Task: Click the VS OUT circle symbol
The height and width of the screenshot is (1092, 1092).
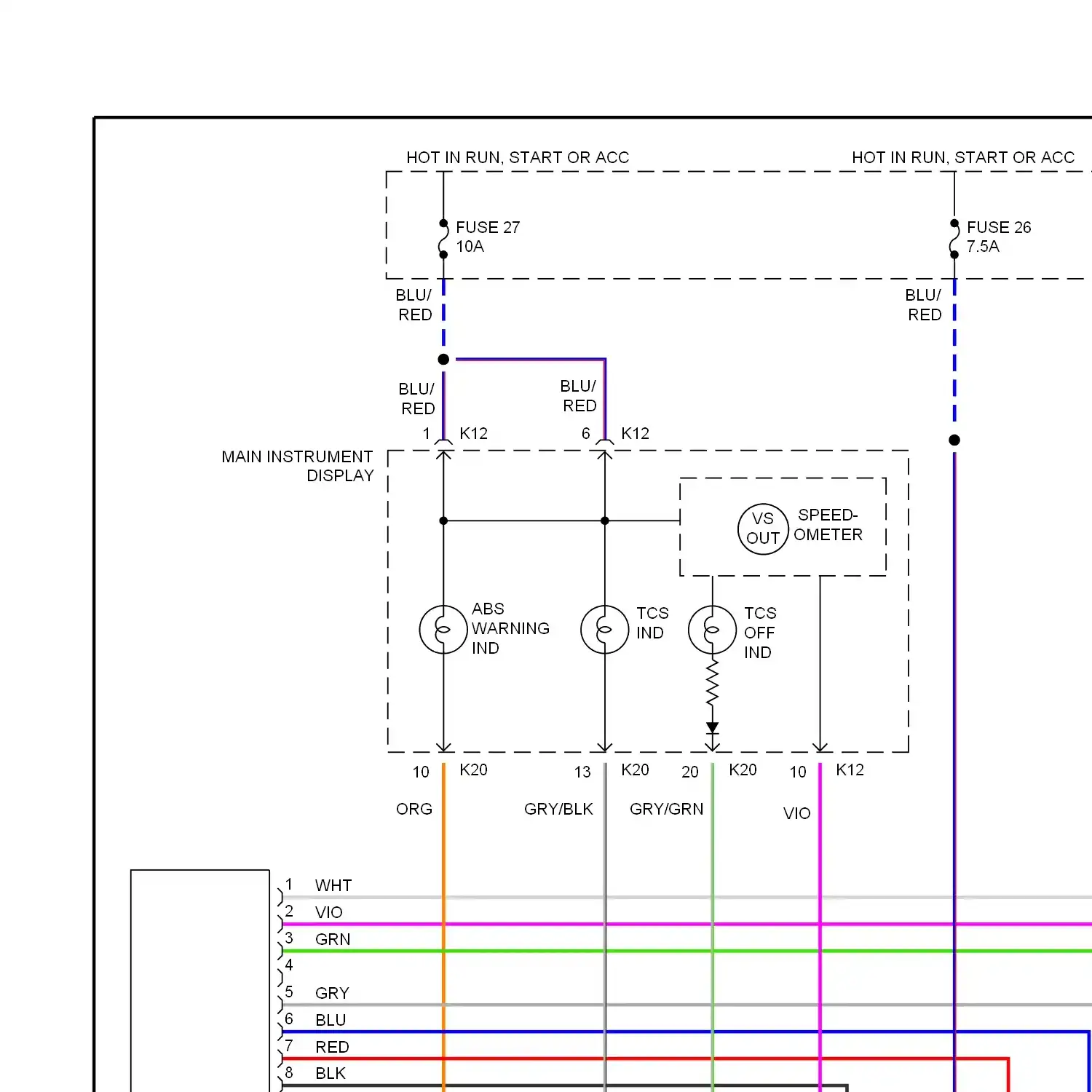Action: (763, 529)
